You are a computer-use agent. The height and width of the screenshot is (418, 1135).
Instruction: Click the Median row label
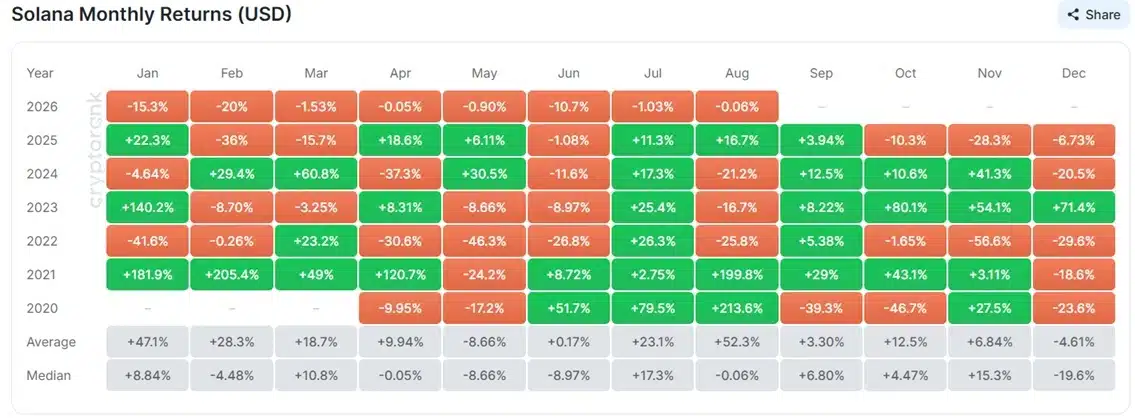[48, 375]
